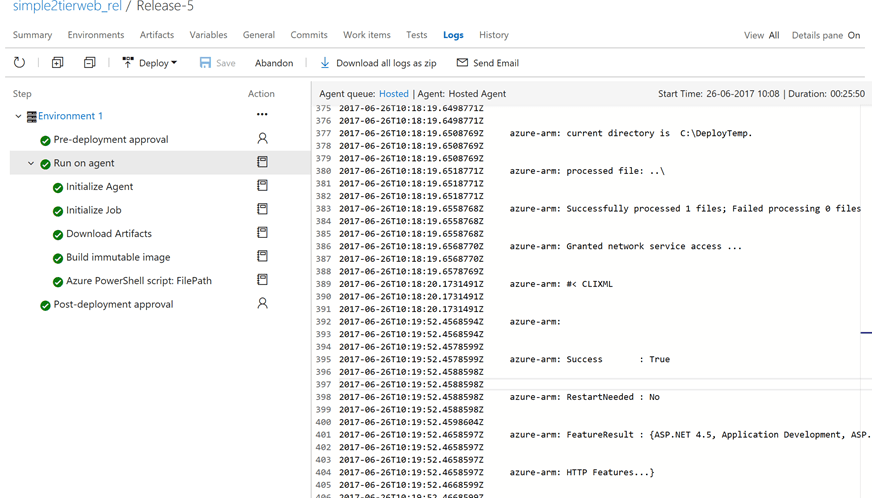Image resolution: width=872 pixels, height=498 pixels.
Task: Open the Deploy dropdown menu
Action: 150,63
